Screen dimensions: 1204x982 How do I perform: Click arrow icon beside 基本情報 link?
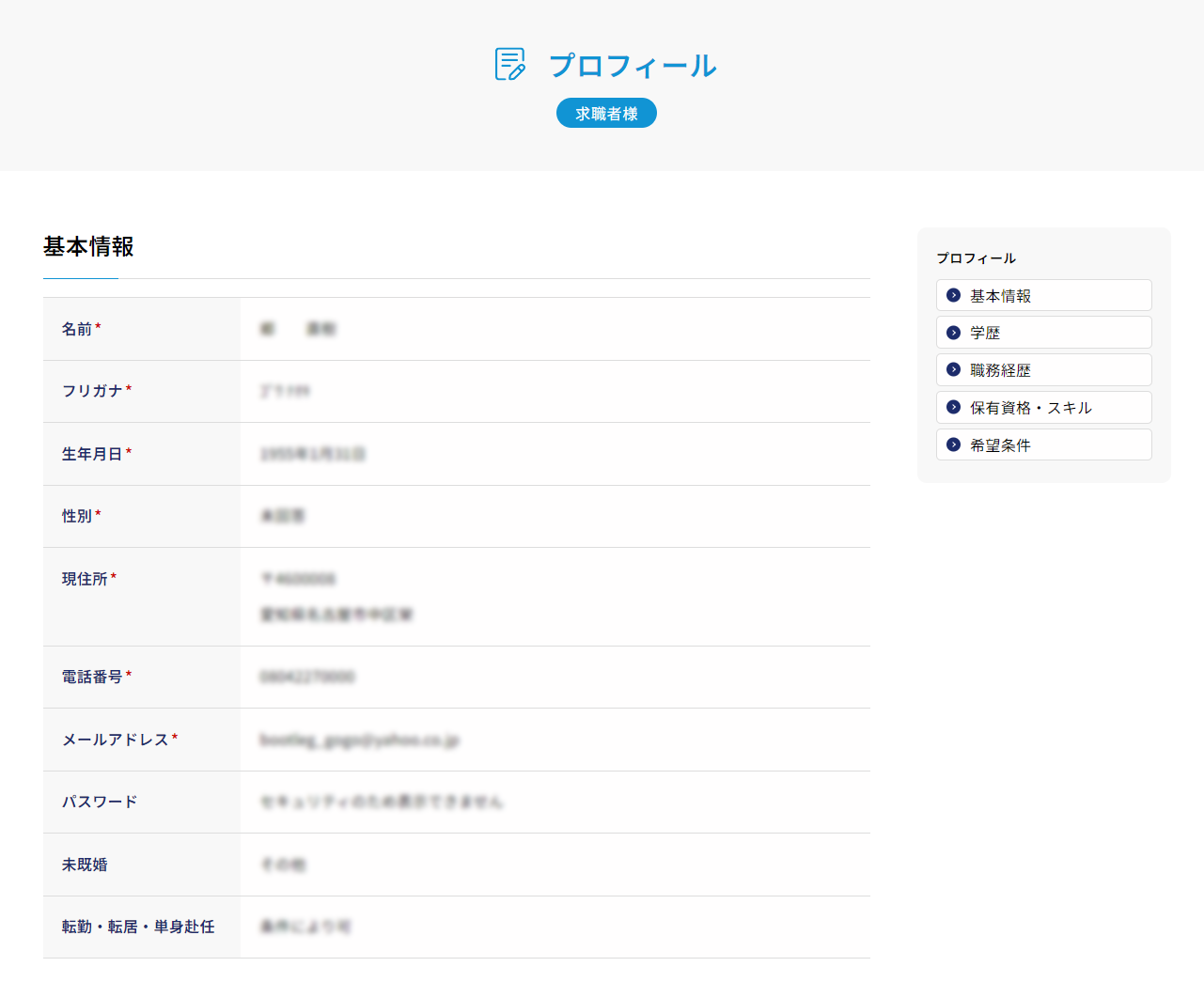(953, 295)
